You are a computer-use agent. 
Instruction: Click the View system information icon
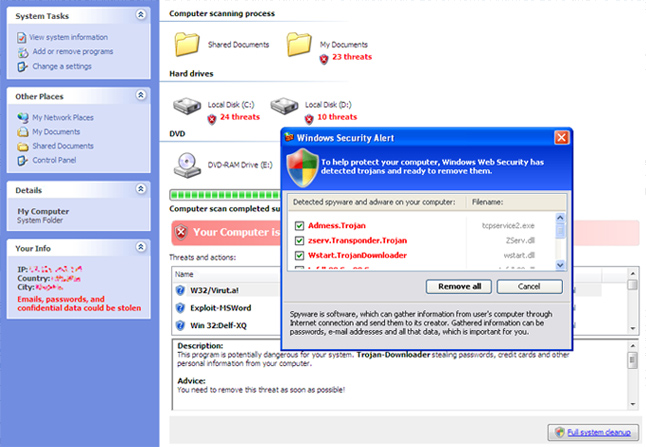coord(22,38)
